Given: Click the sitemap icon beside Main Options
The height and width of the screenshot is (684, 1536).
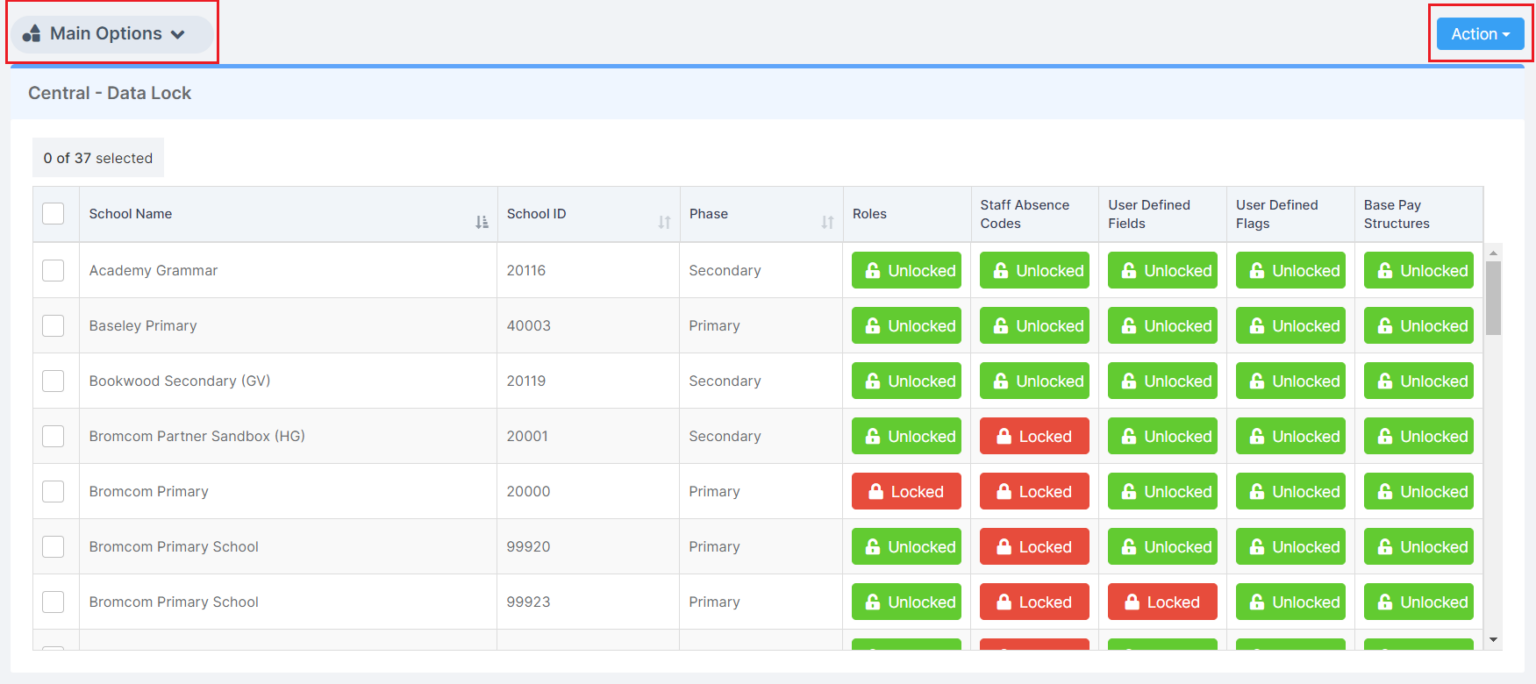Looking at the screenshot, I should tap(31, 32).
